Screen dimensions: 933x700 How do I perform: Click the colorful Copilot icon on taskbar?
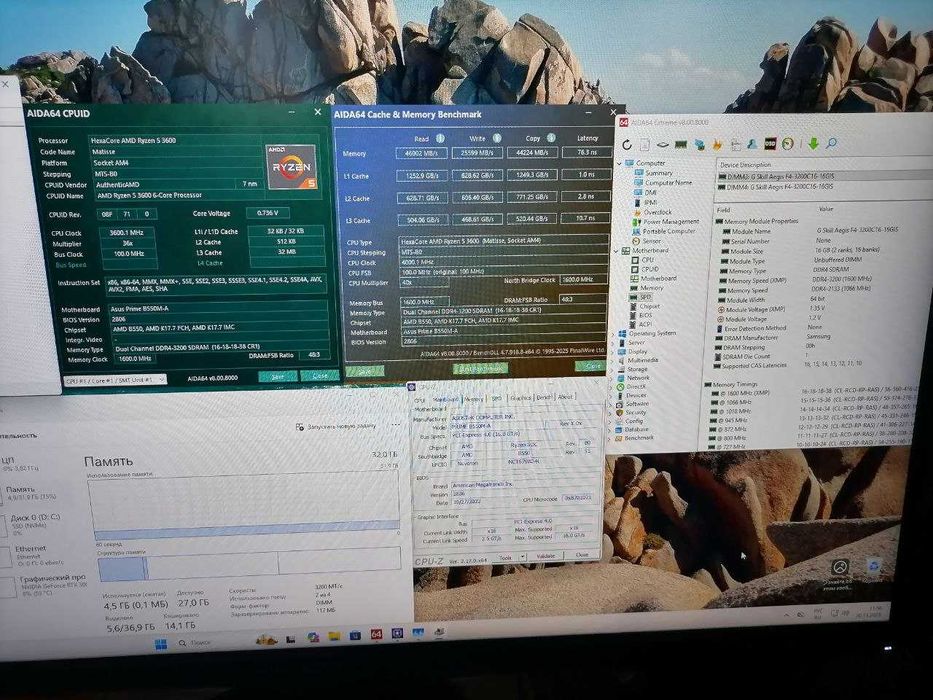click(x=313, y=637)
